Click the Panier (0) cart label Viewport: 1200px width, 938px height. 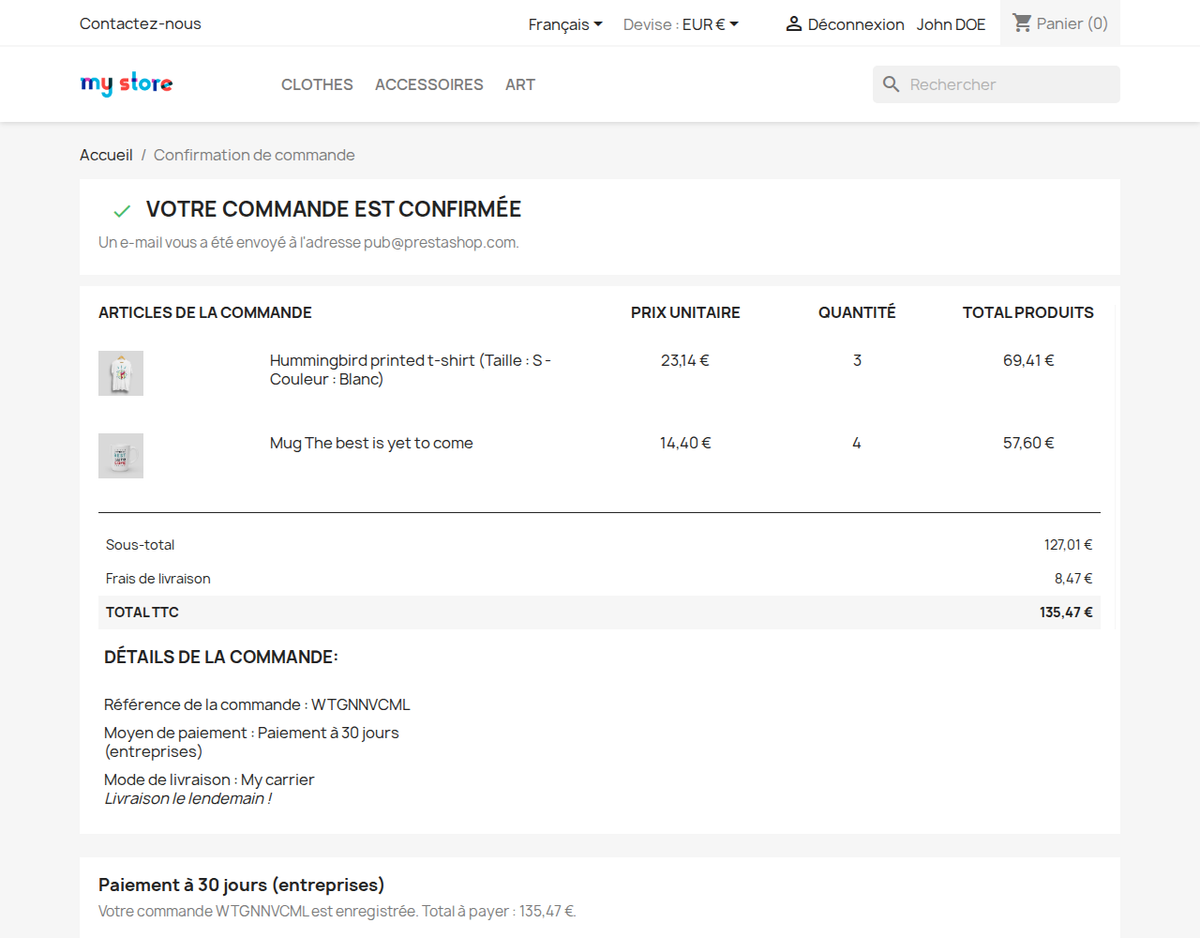pos(1072,23)
